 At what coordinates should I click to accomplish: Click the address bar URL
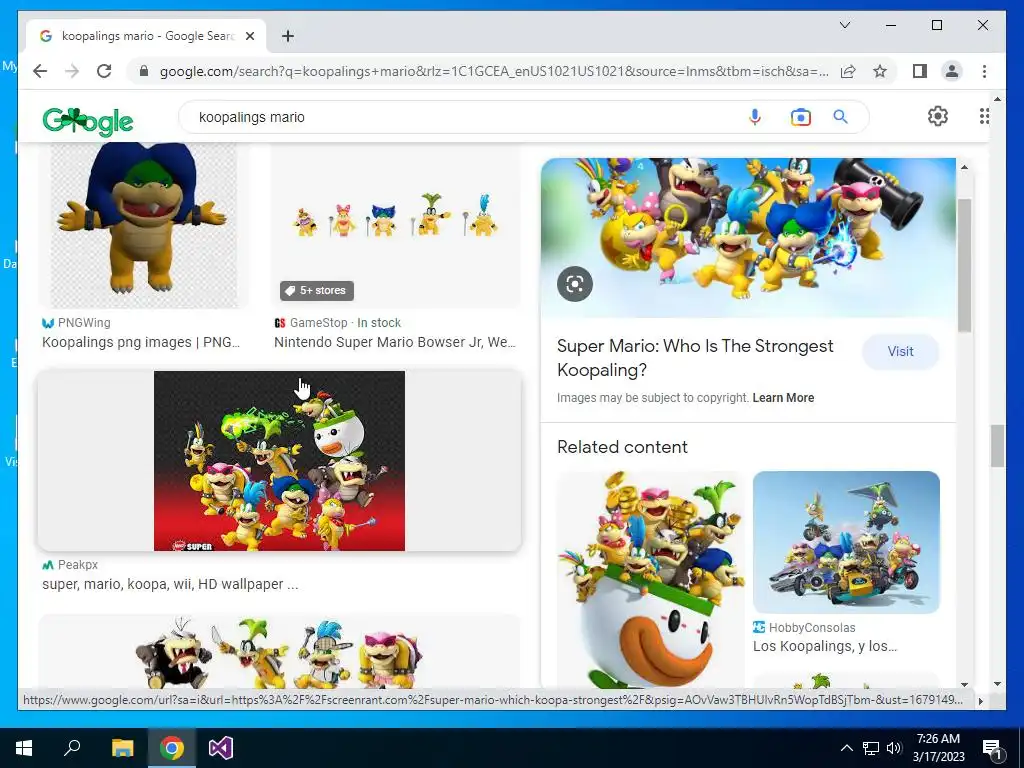(494, 71)
